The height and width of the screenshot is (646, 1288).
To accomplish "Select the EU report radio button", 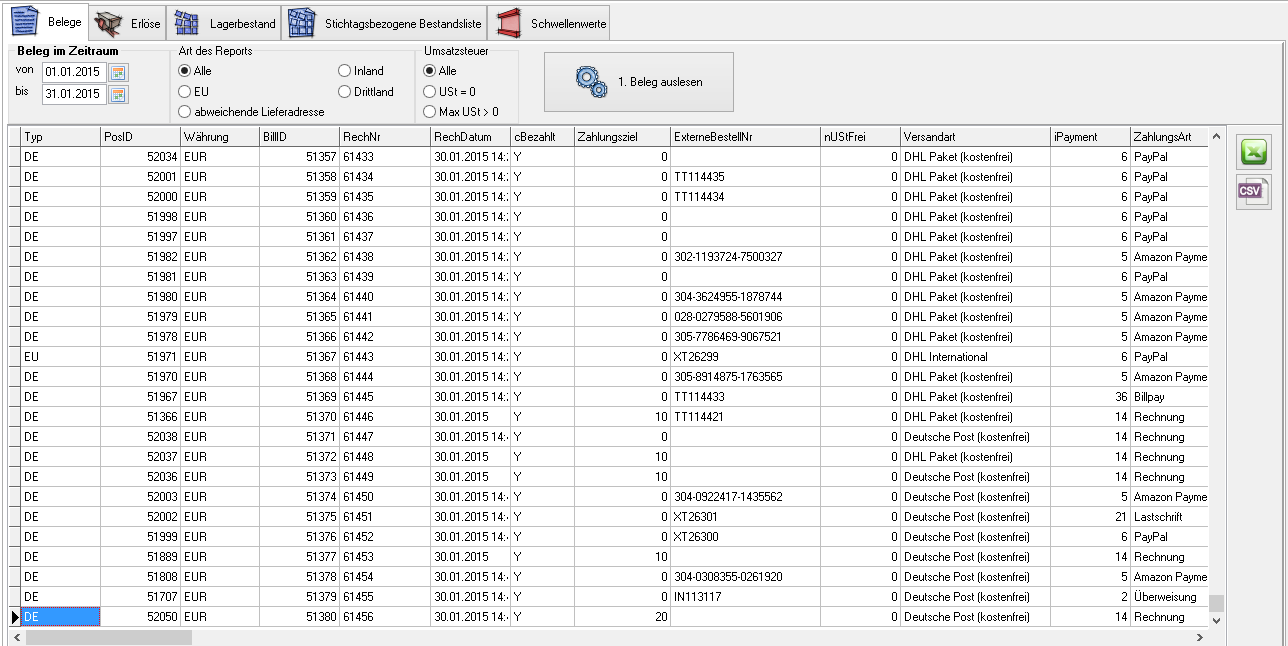I will pos(184,92).
